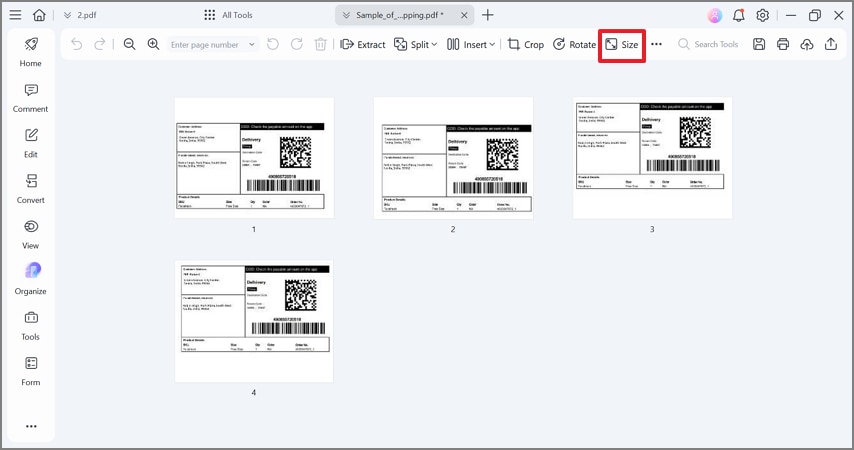The image size is (854, 450).
Task: Open notifications bell
Action: pos(739,15)
